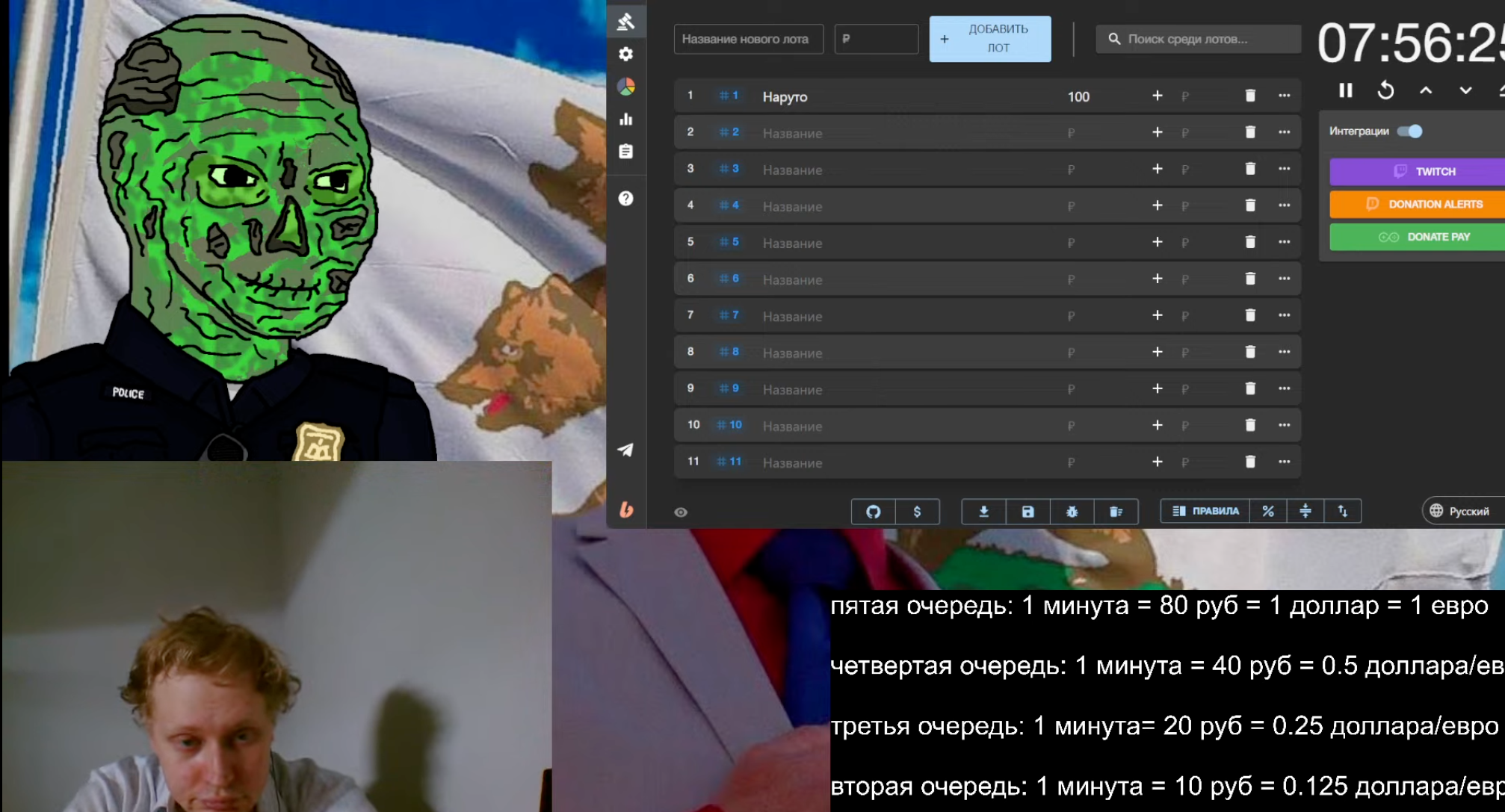Viewport: 1505px width, 812px height.
Task: Click the bug report icon
Action: coord(1072,512)
